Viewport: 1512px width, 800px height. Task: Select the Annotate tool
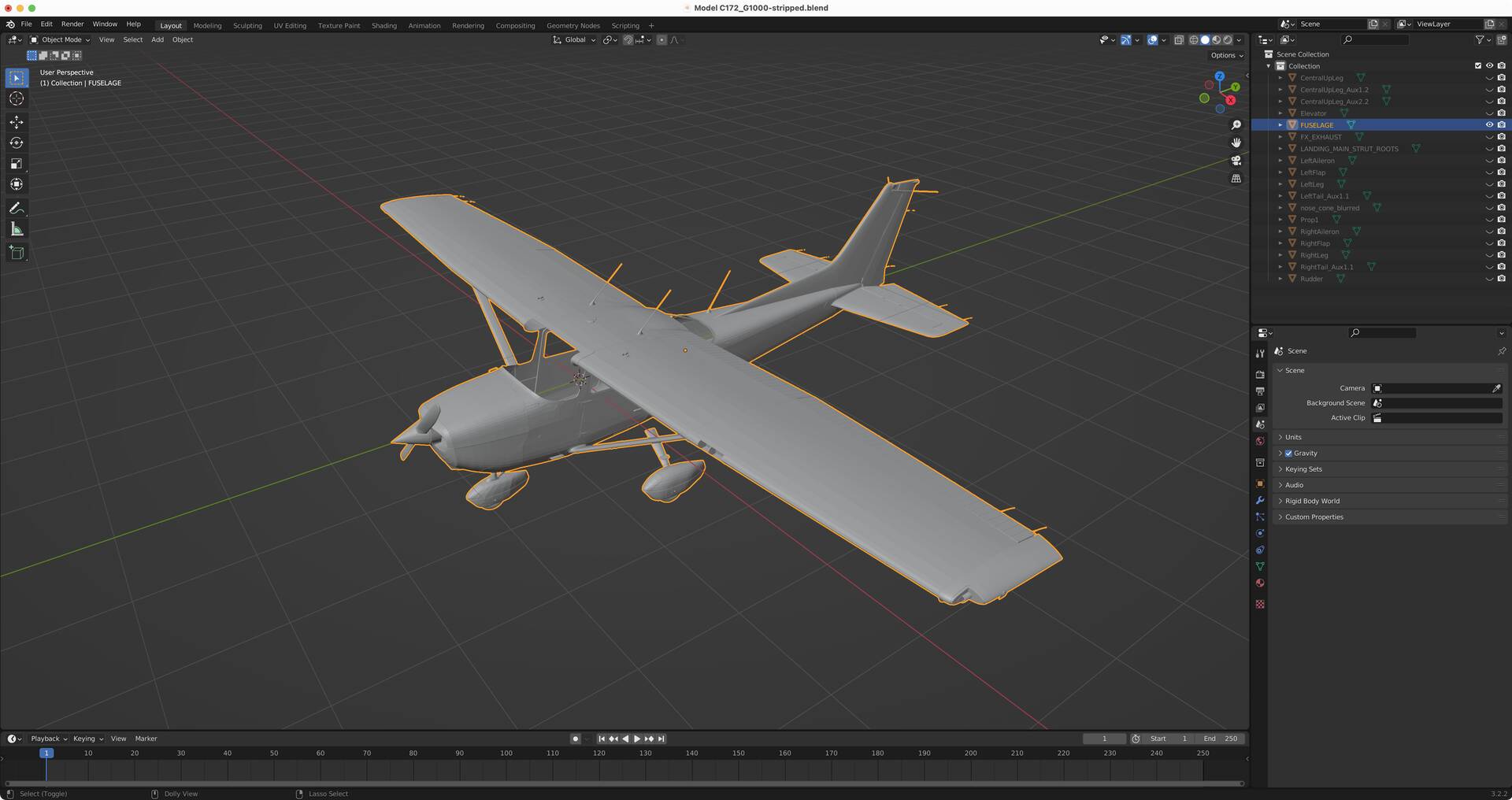tap(17, 208)
